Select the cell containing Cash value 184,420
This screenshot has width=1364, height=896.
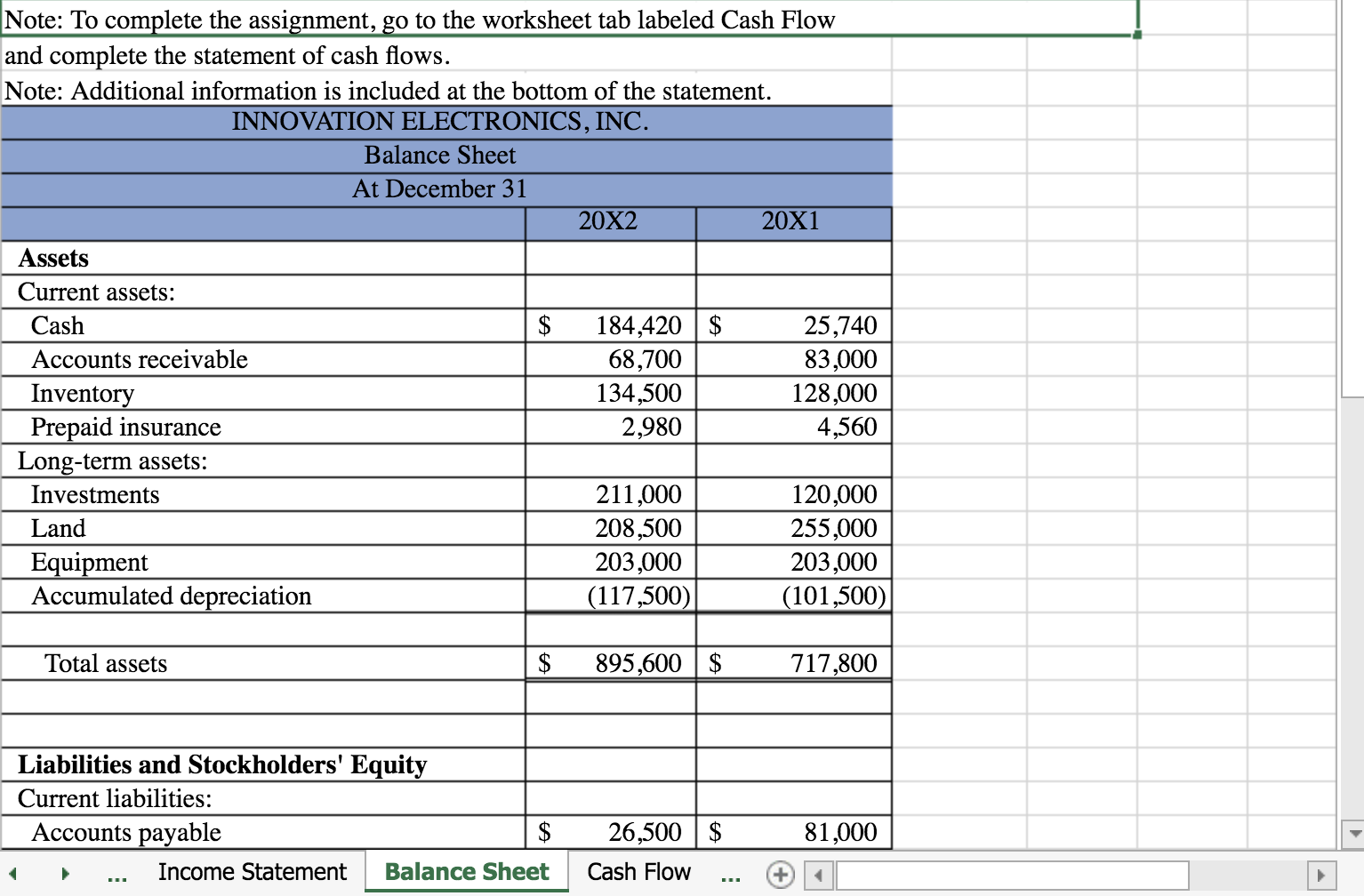[609, 325]
